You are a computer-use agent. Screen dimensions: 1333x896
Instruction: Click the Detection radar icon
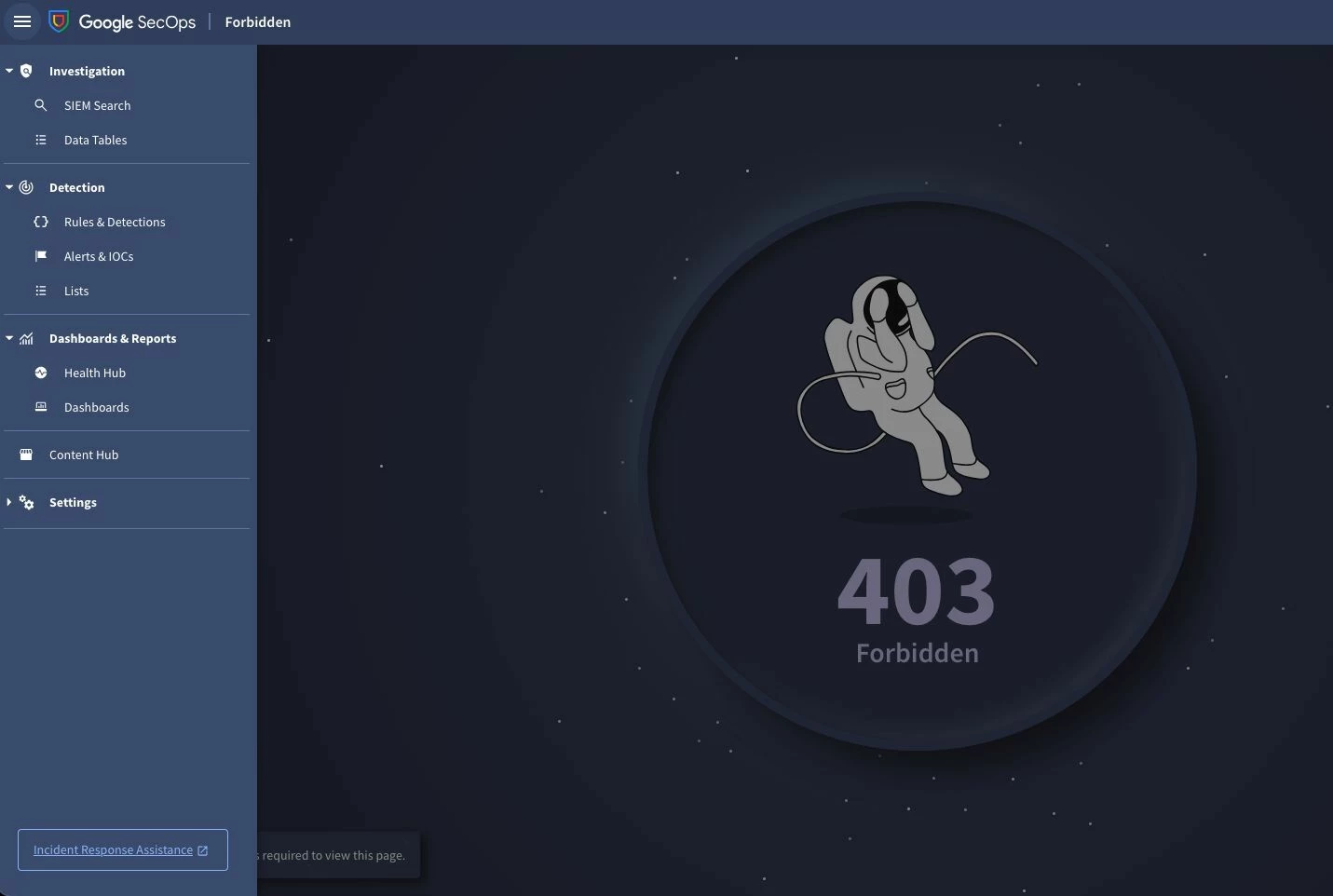click(26, 187)
